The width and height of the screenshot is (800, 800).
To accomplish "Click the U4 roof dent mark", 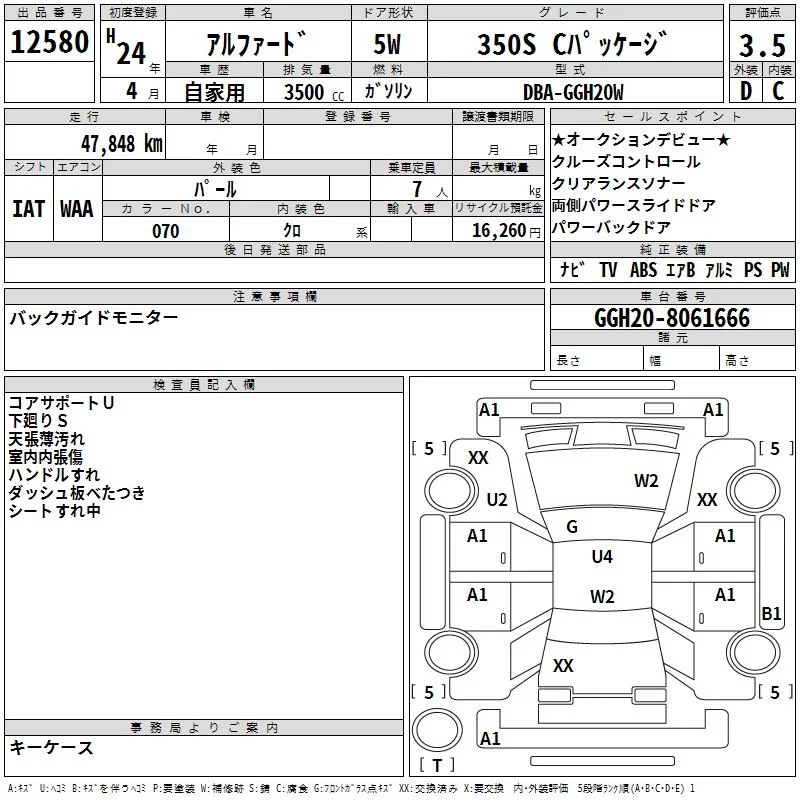I will point(602,557).
